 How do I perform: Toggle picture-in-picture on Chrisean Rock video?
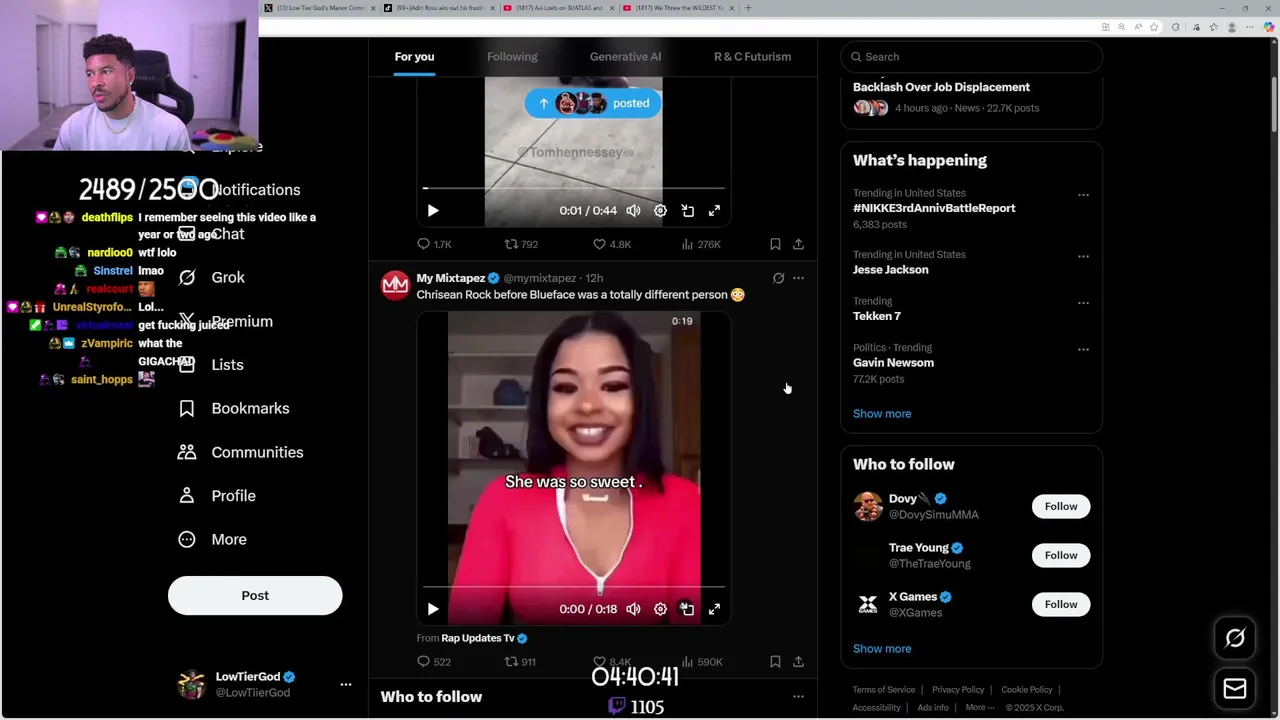click(687, 609)
